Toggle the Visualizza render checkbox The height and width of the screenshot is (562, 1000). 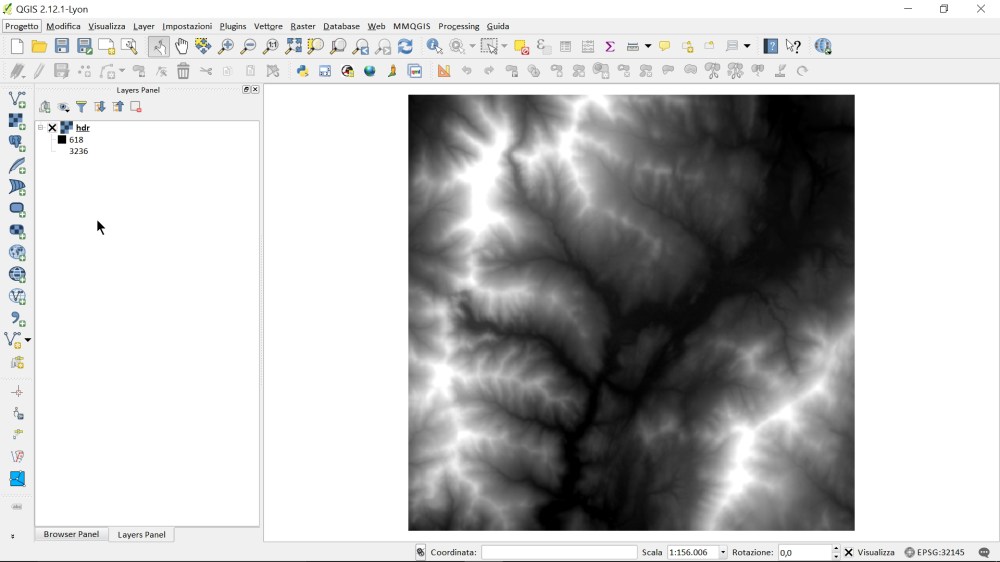click(x=849, y=552)
